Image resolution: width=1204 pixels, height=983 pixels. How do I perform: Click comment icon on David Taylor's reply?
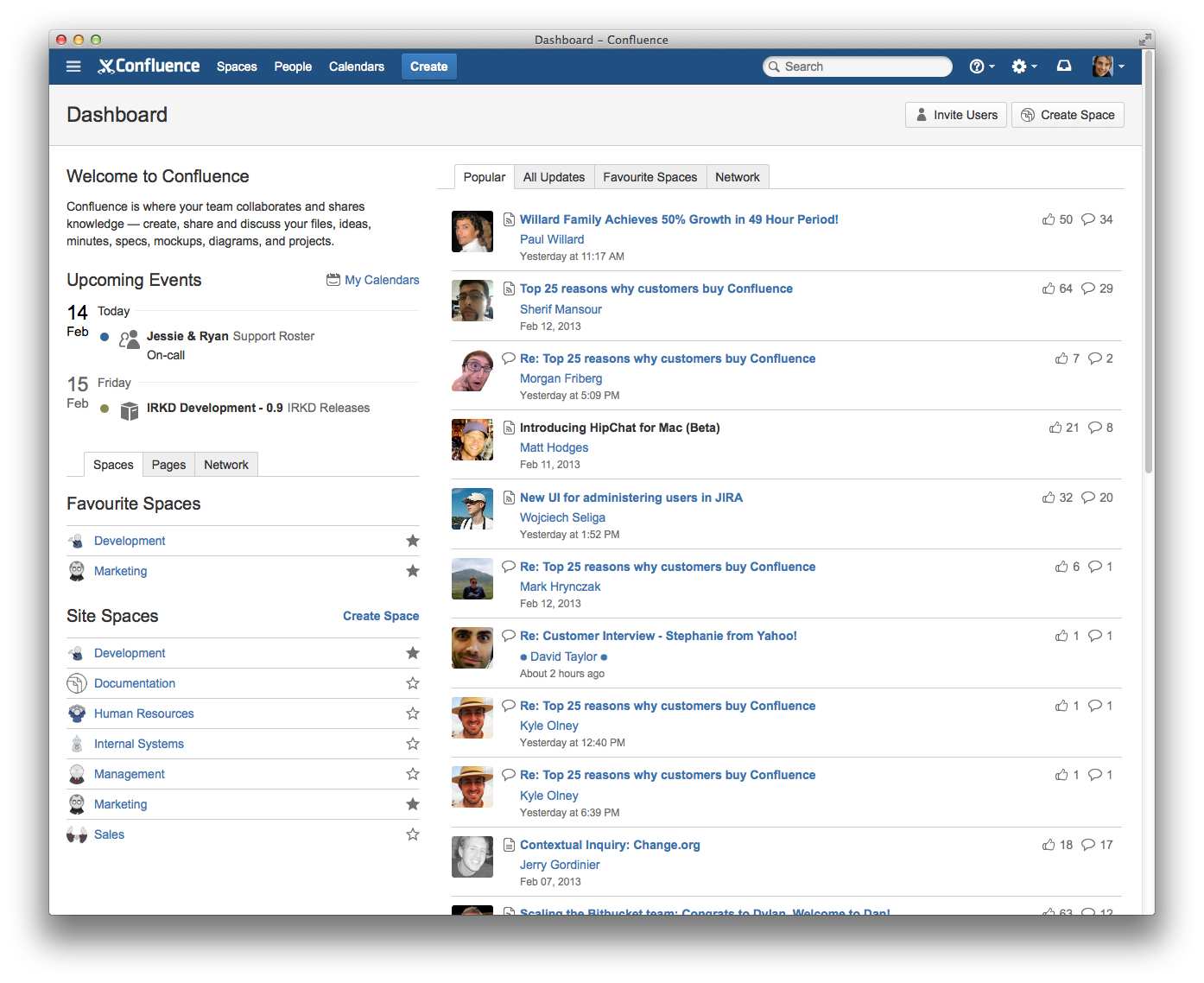(1095, 636)
